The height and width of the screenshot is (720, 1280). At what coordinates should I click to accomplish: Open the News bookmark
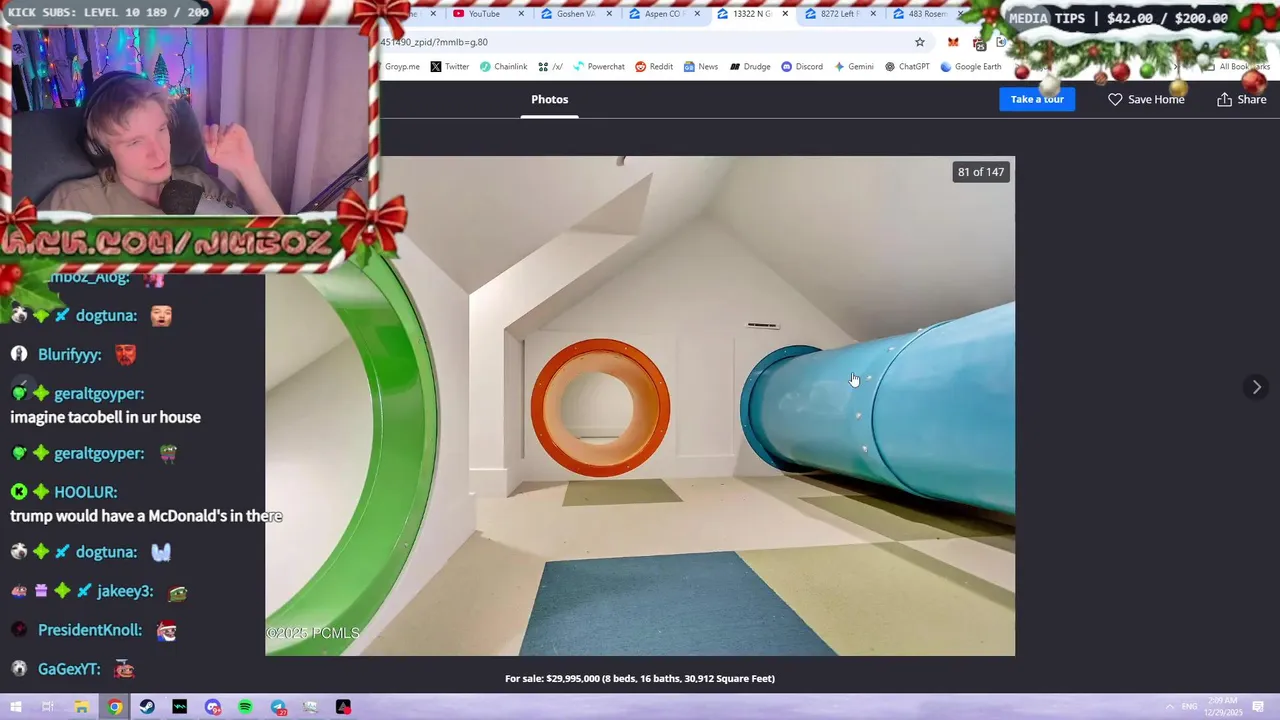[701, 67]
